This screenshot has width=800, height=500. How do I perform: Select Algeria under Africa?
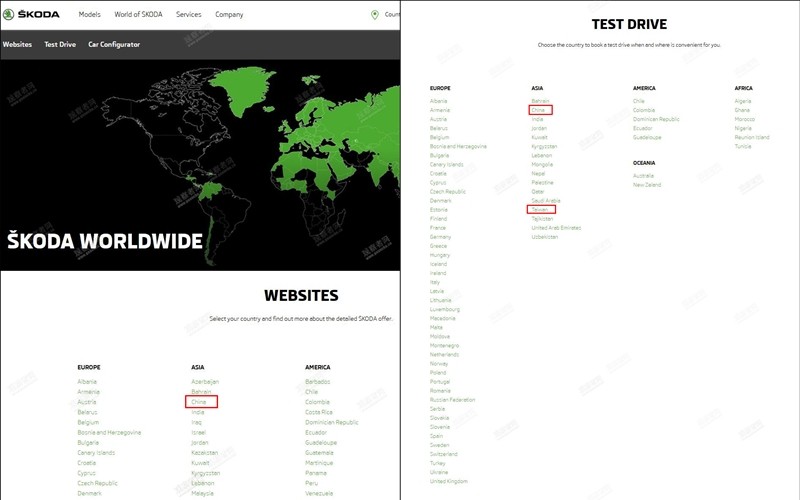tap(742, 101)
